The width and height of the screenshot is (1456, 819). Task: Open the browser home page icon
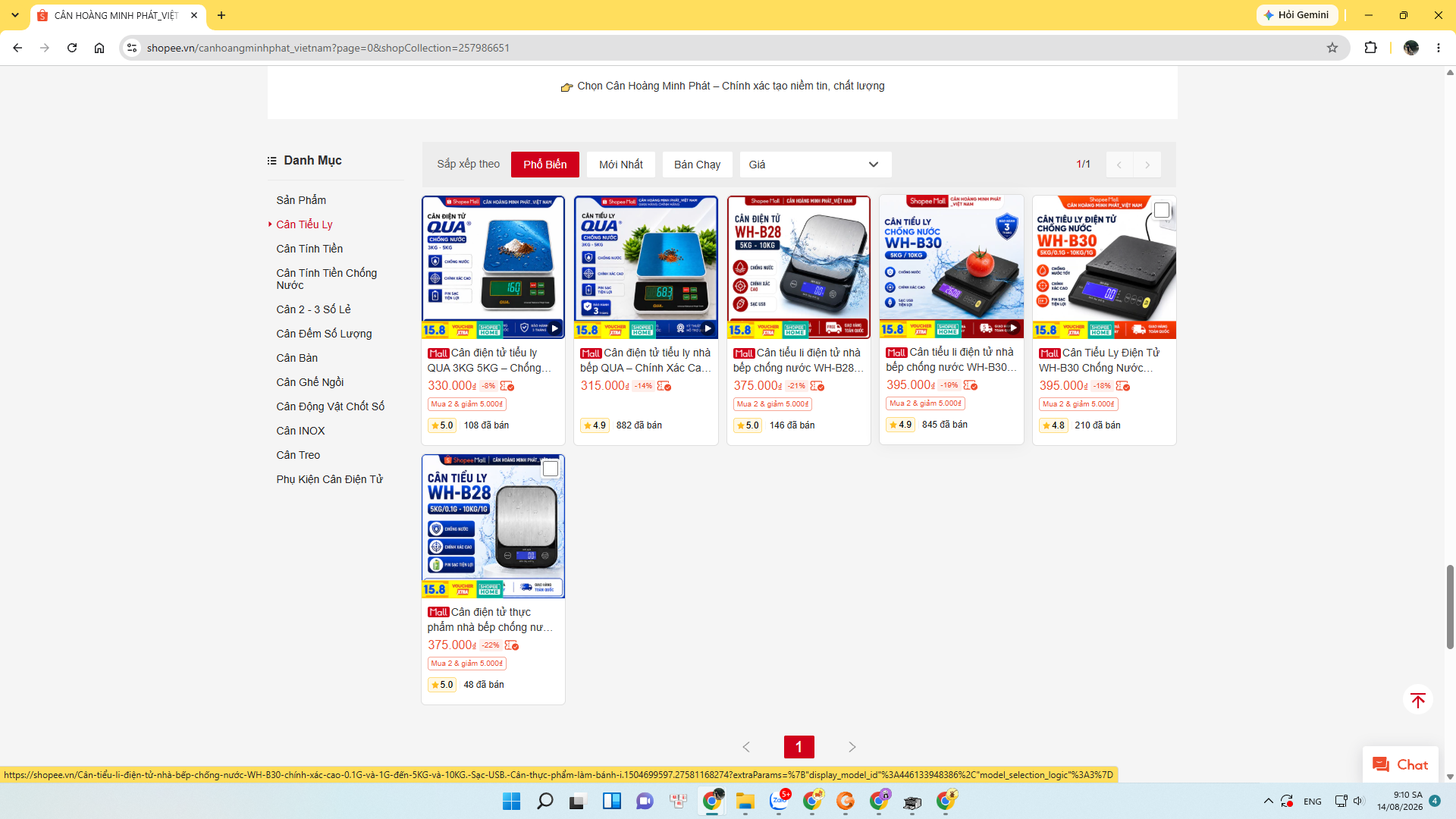pyautogui.click(x=99, y=48)
